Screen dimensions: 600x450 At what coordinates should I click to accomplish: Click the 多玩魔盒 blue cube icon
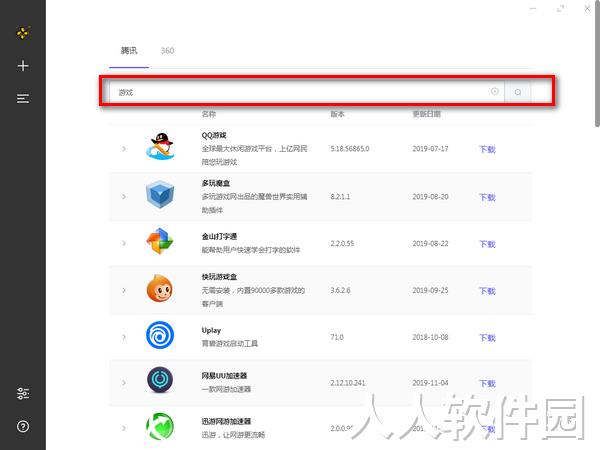pyautogui.click(x=160, y=194)
